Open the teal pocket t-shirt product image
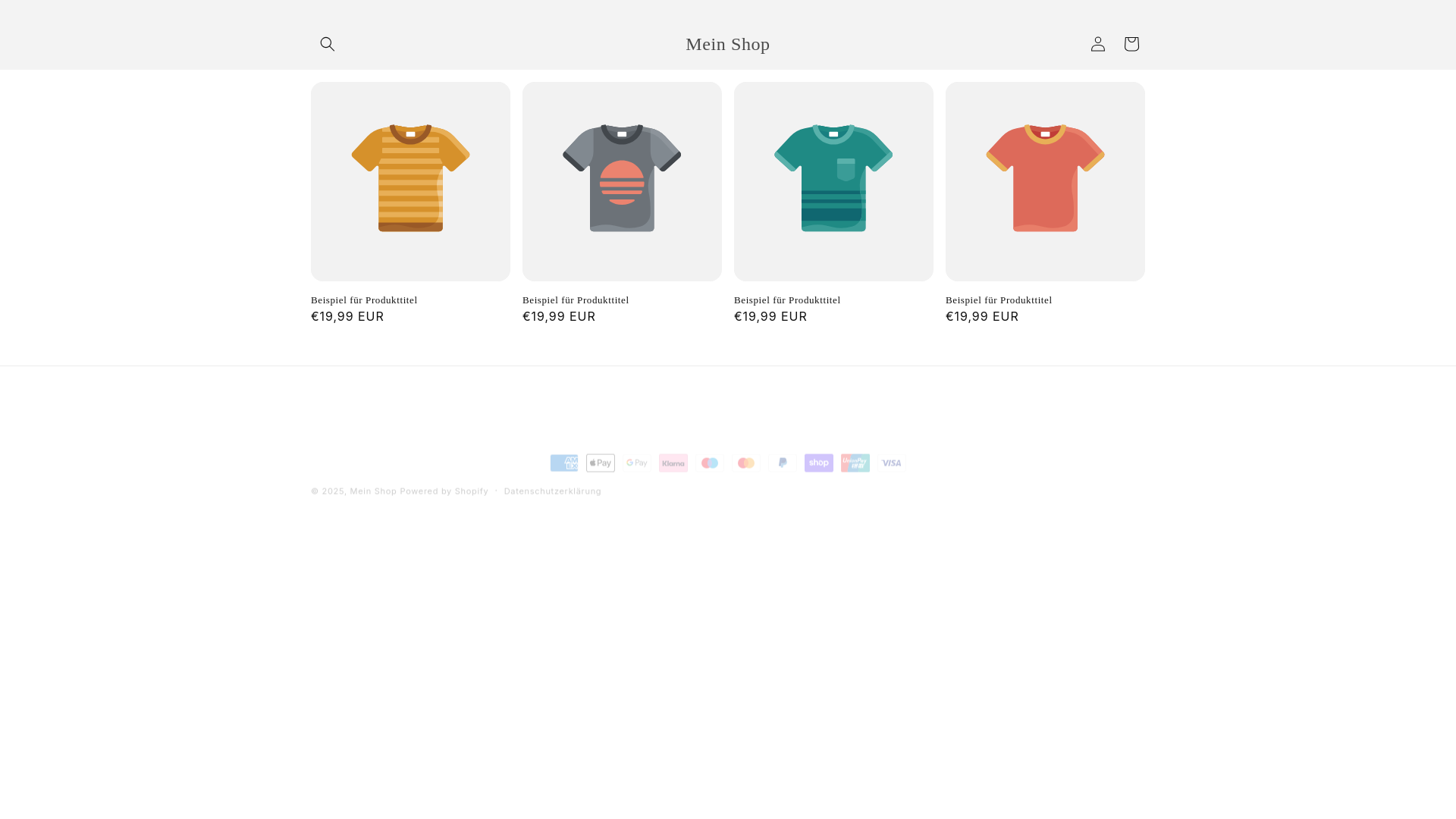 pos(833,181)
